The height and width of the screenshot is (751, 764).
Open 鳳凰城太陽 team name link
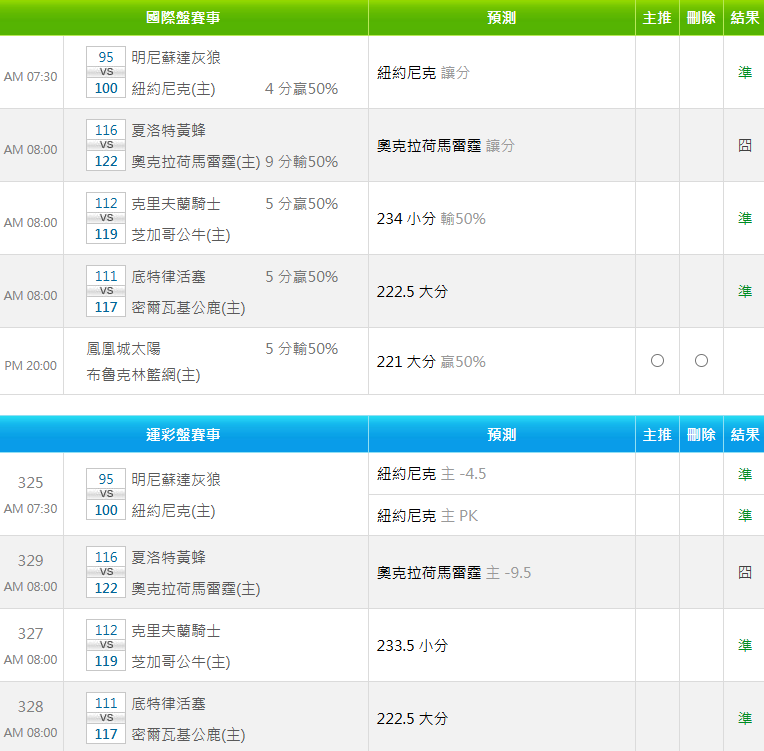tap(123, 349)
